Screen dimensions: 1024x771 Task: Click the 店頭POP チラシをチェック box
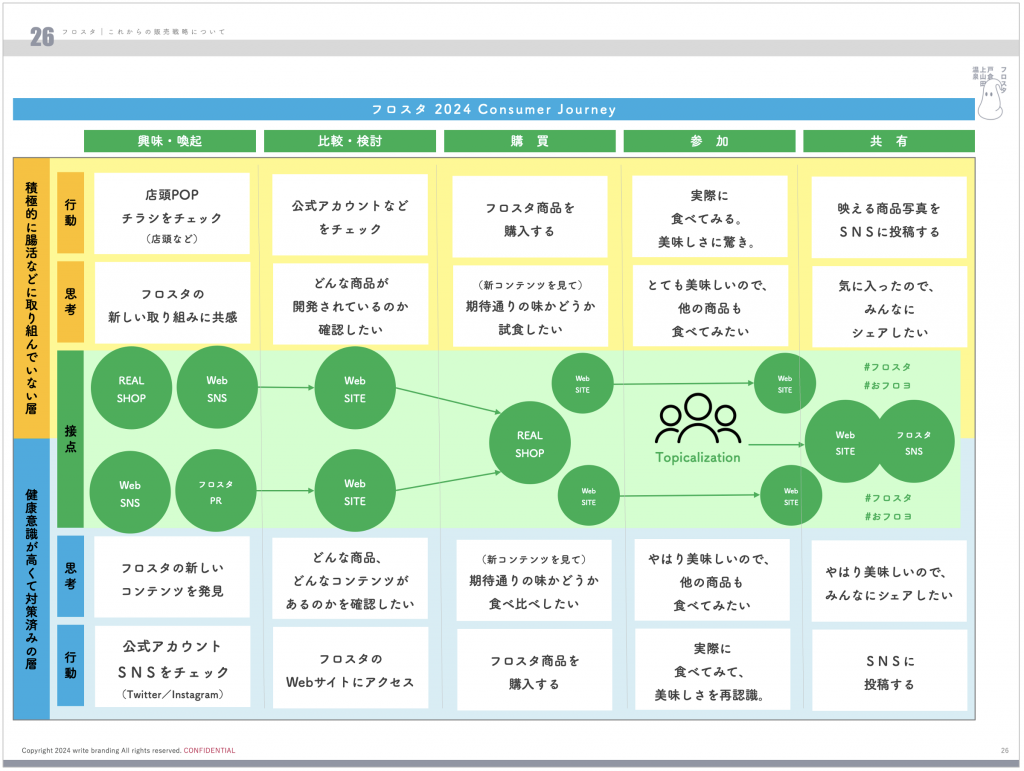pyautogui.click(x=171, y=215)
